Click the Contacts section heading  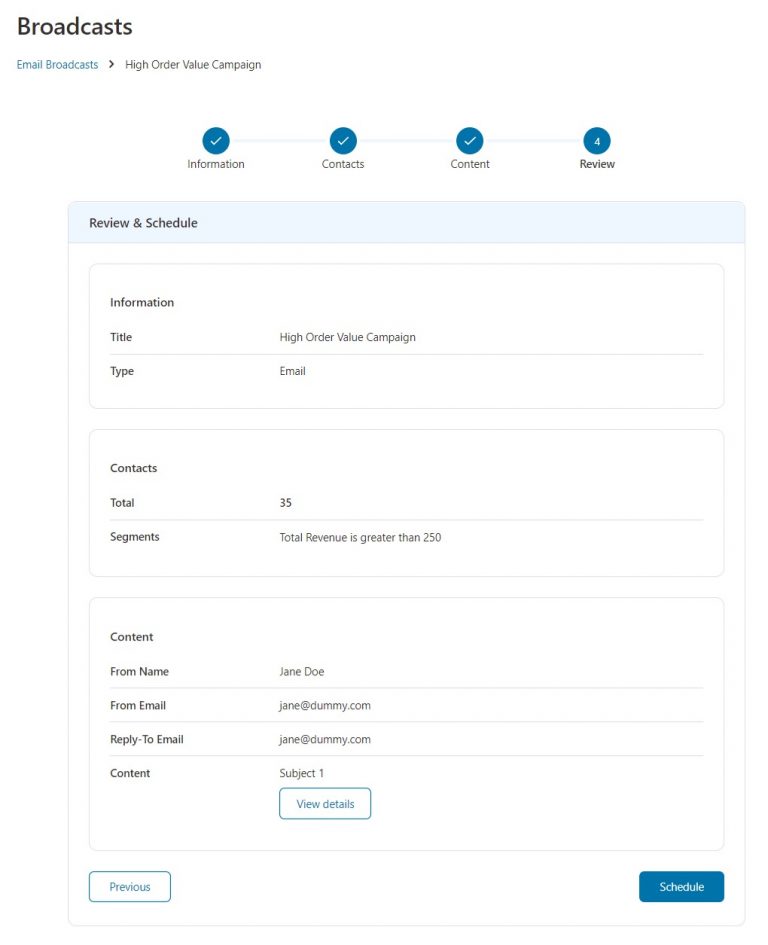click(x=133, y=468)
